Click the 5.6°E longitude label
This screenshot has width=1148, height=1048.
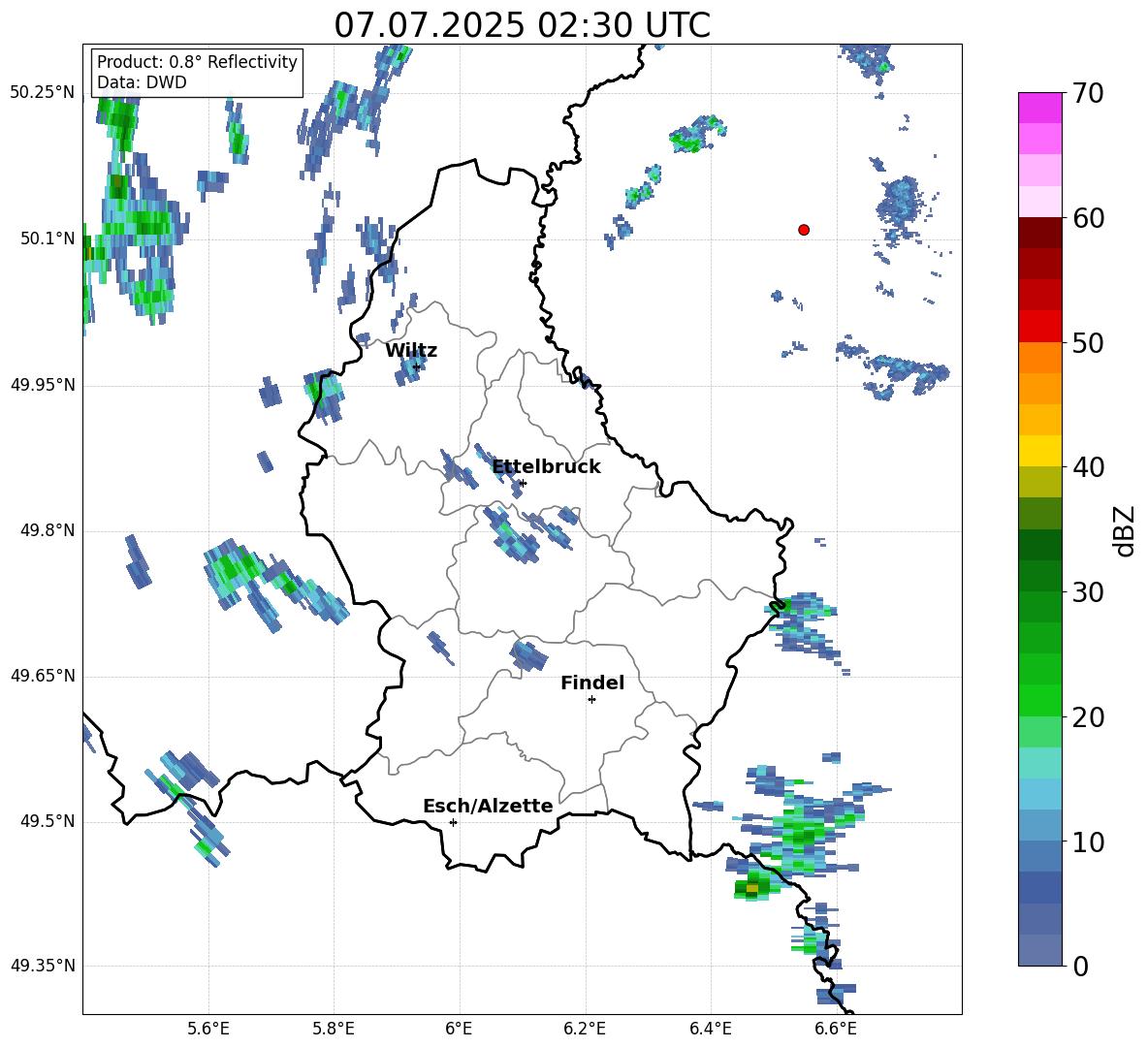[x=208, y=1030]
